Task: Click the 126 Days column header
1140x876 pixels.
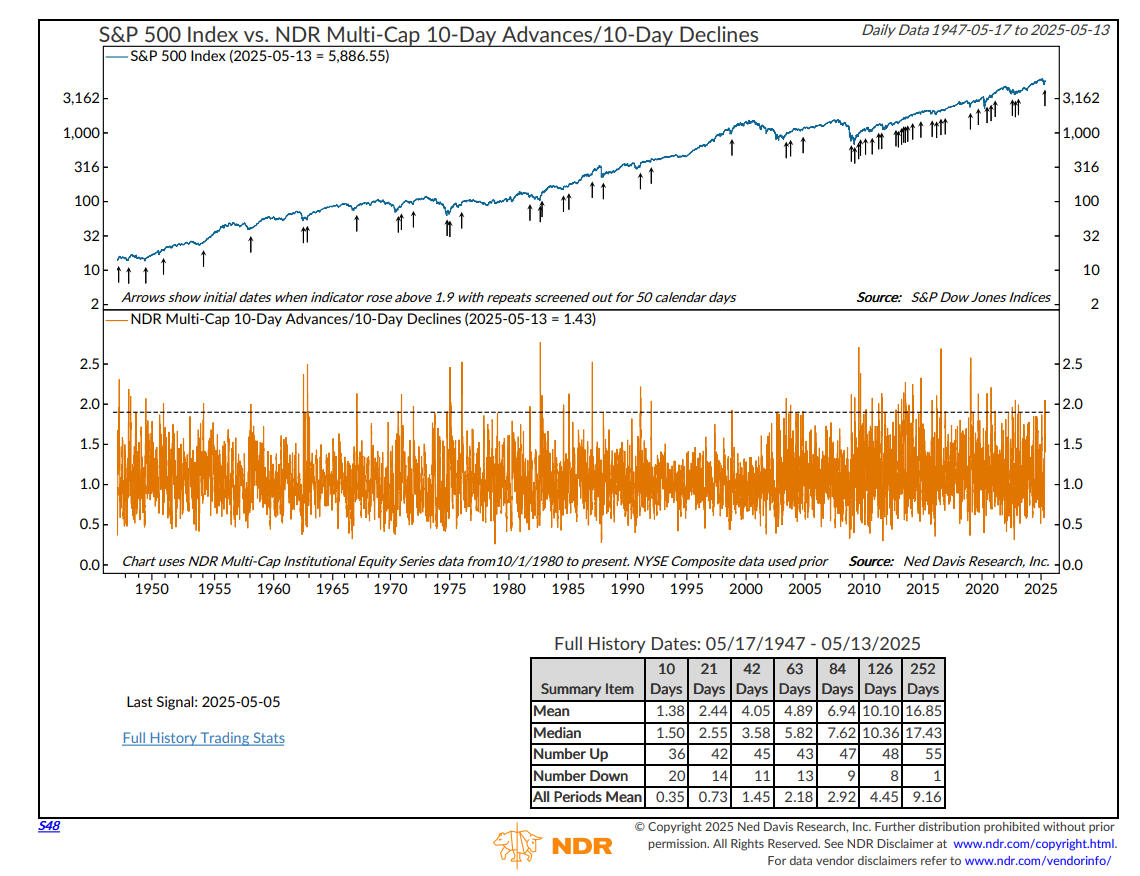Action: pyautogui.click(x=880, y=678)
